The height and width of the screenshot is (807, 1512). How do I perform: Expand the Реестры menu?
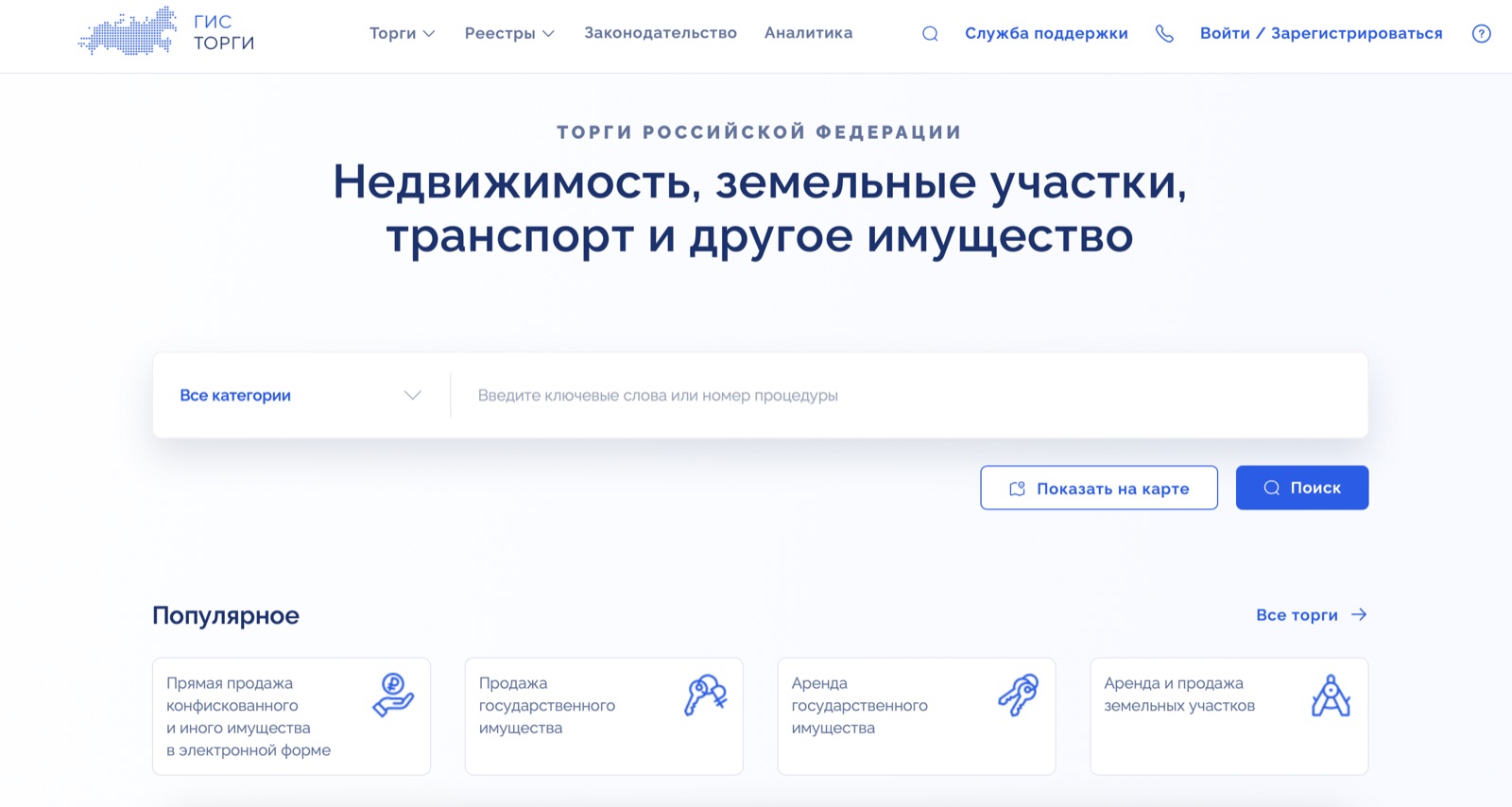509,33
